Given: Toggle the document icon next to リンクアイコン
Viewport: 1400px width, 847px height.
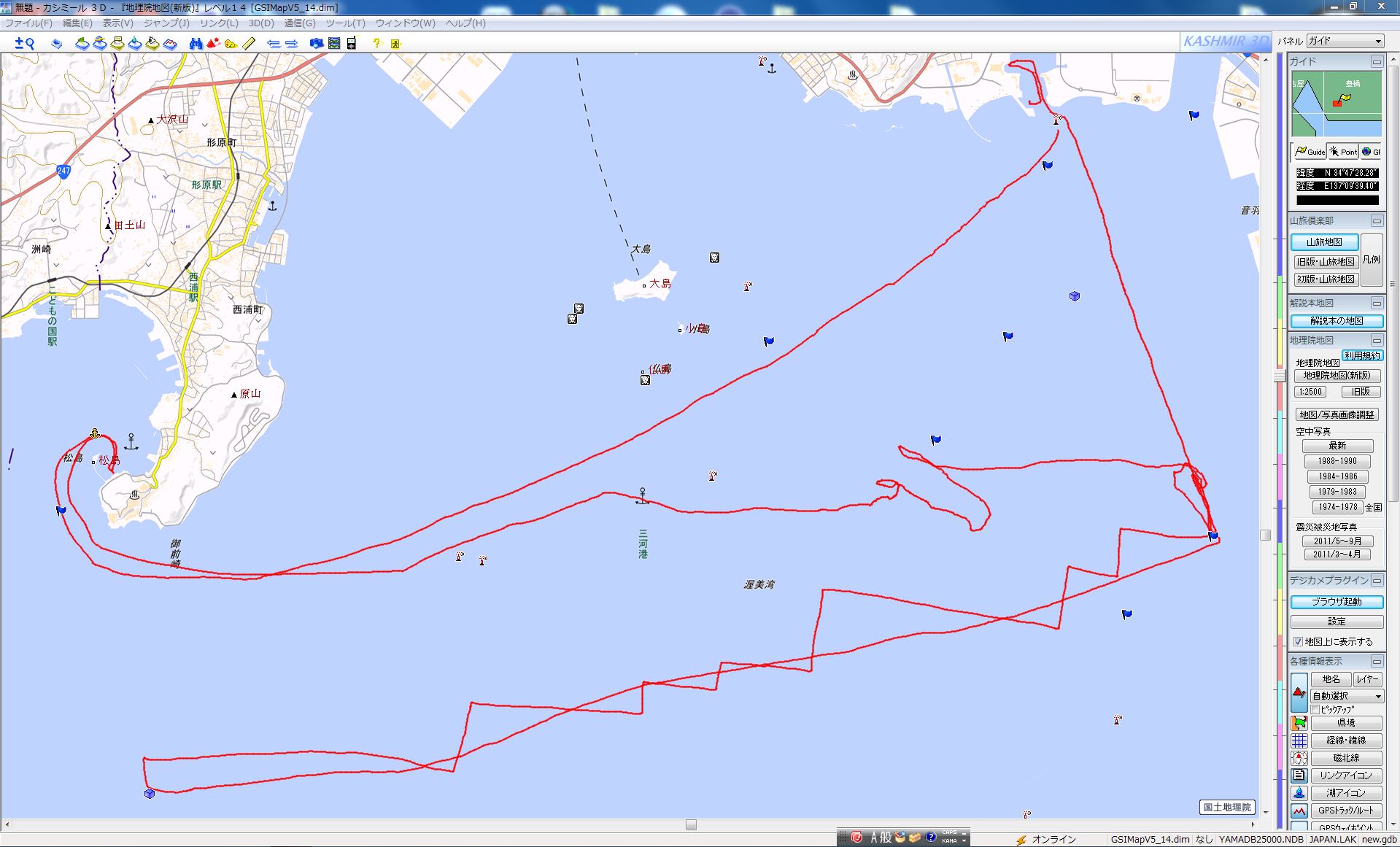Looking at the screenshot, I should click(1299, 776).
